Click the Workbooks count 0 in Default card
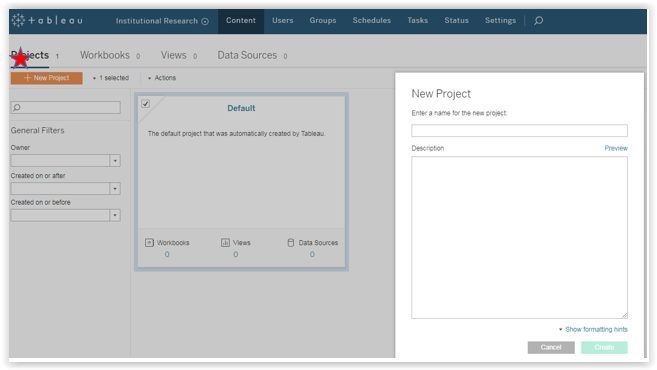The height and width of the screenshot is (370, 657). coord(167,254)
